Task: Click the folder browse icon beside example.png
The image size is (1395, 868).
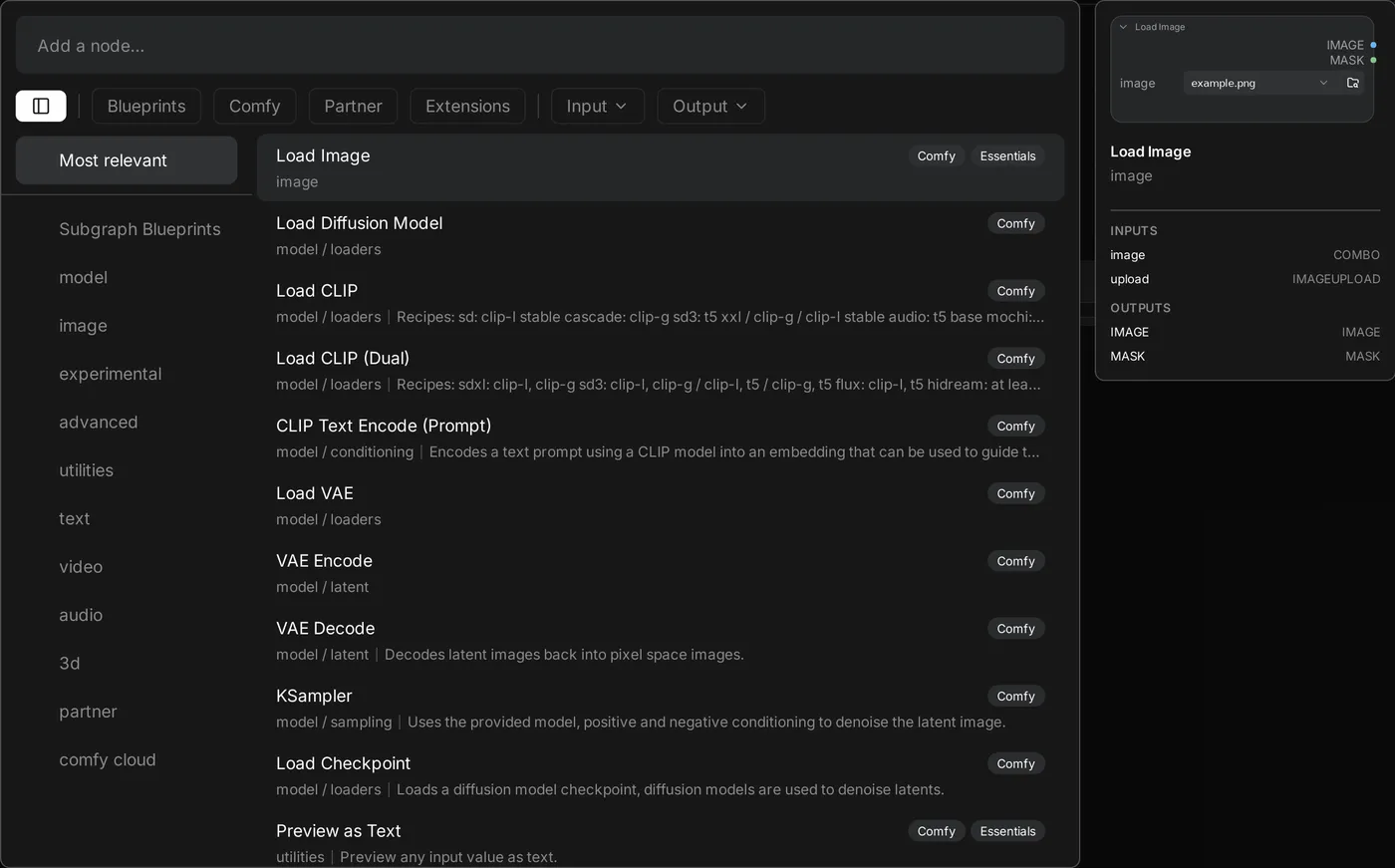Action: pos(1353,83)
